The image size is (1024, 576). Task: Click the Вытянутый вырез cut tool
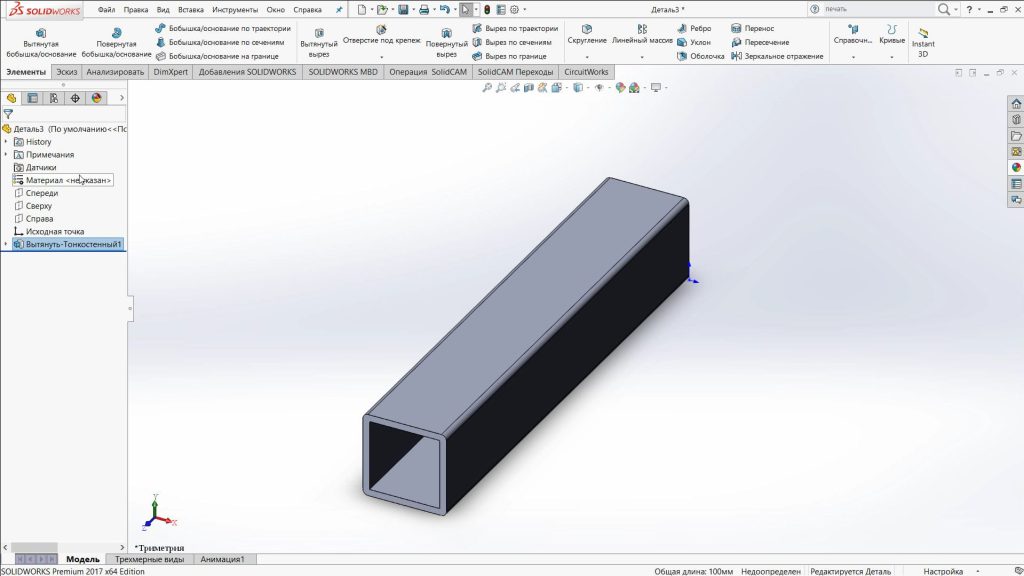pos(319,43)
